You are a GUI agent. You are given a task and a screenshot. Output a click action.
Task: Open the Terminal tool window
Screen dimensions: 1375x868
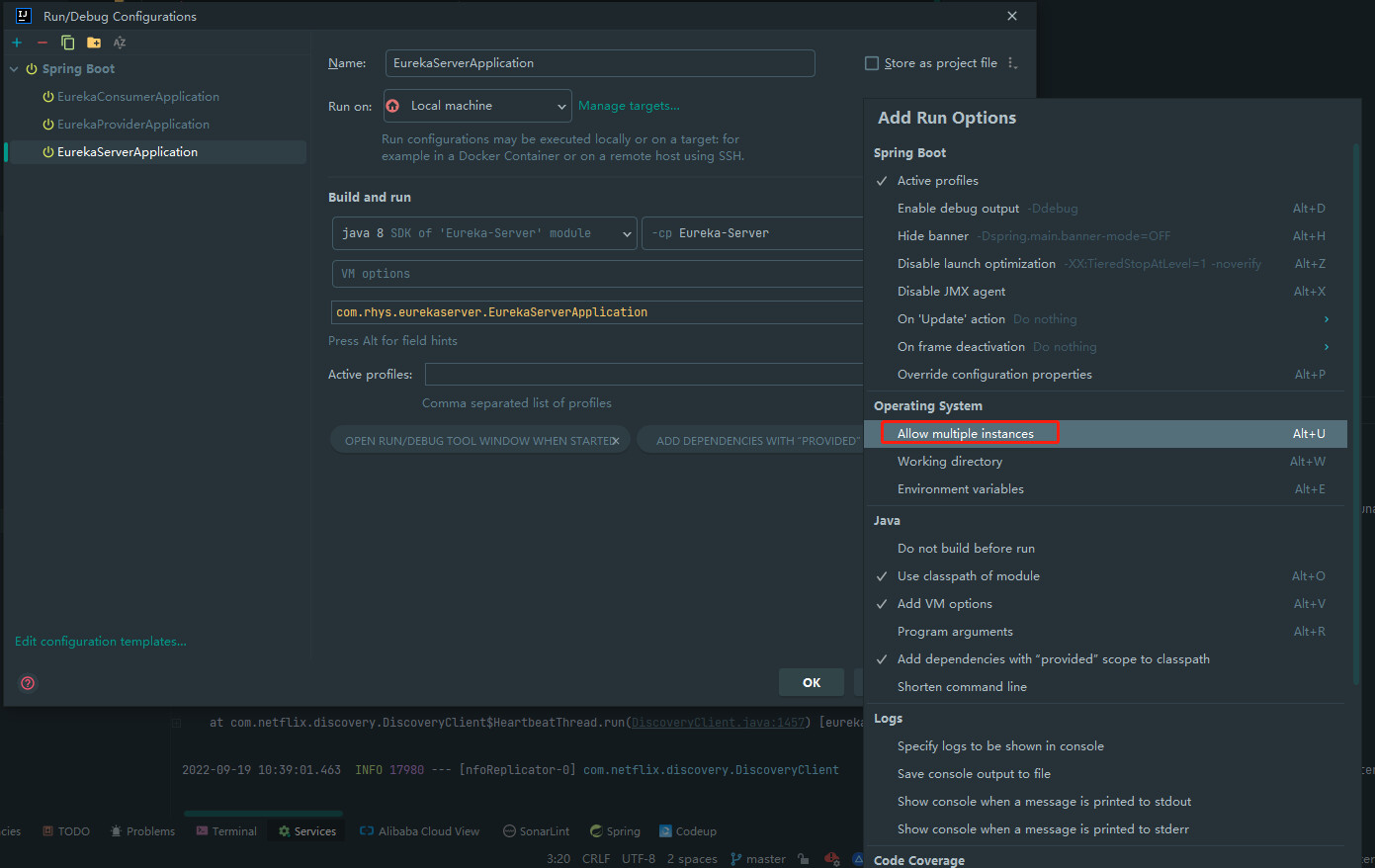tap(226, 831)
